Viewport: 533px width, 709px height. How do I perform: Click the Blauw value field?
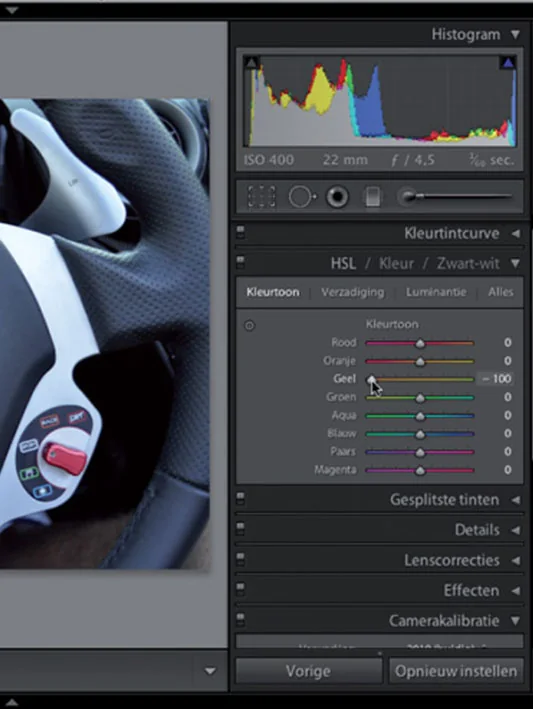click(x=507, y=433)
